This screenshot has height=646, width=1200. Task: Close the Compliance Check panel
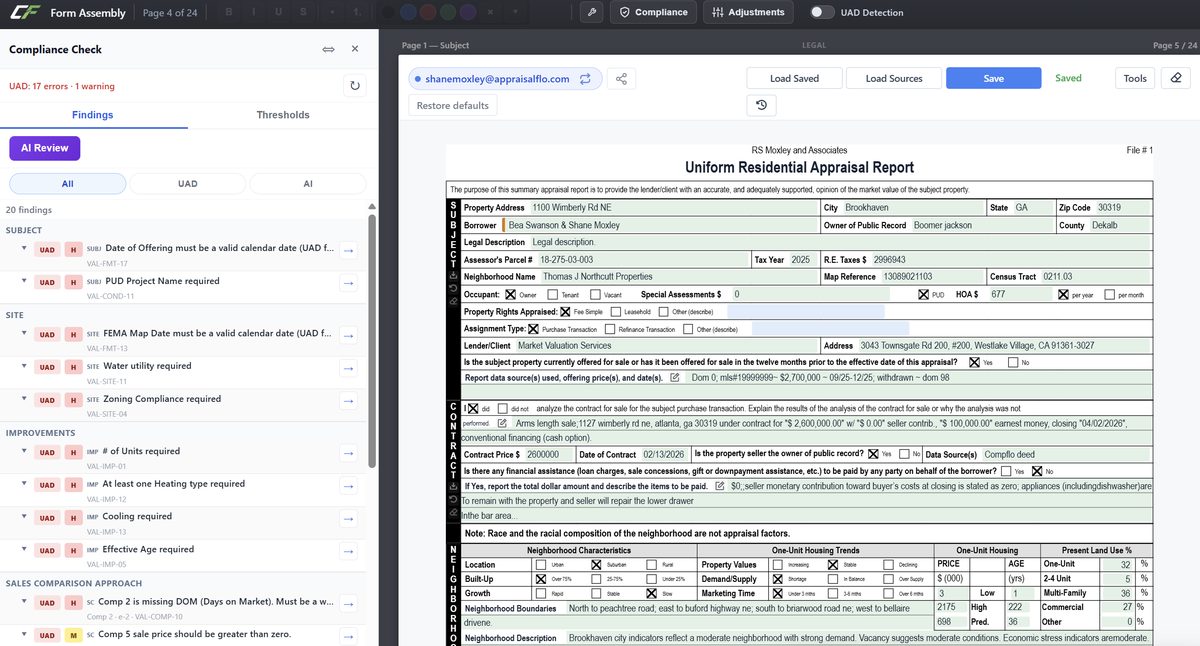[x=355, y=49]
